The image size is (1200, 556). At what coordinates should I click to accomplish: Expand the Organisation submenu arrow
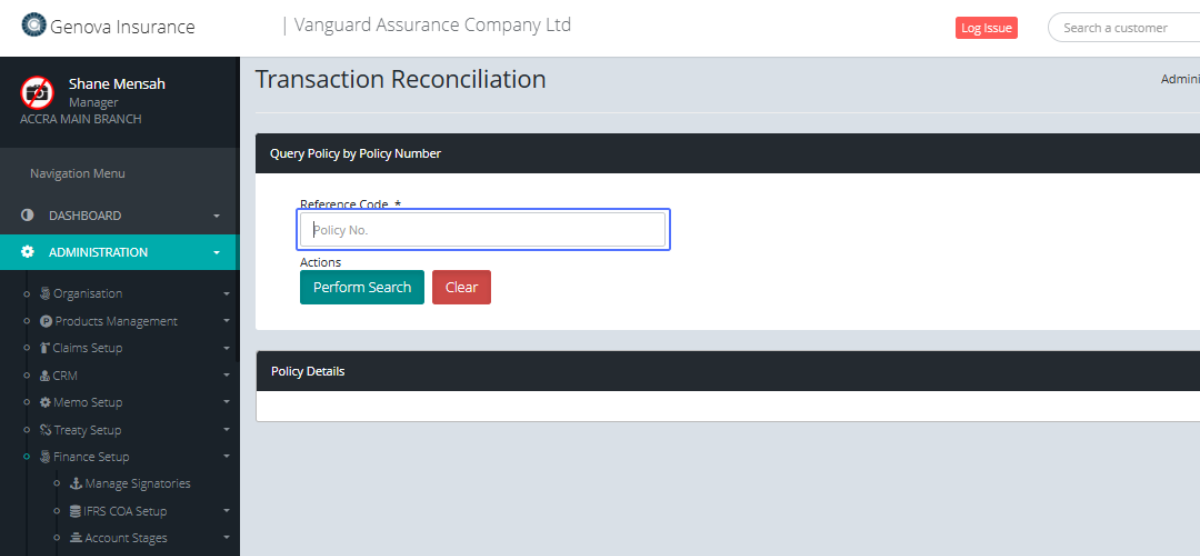[226, 294]
